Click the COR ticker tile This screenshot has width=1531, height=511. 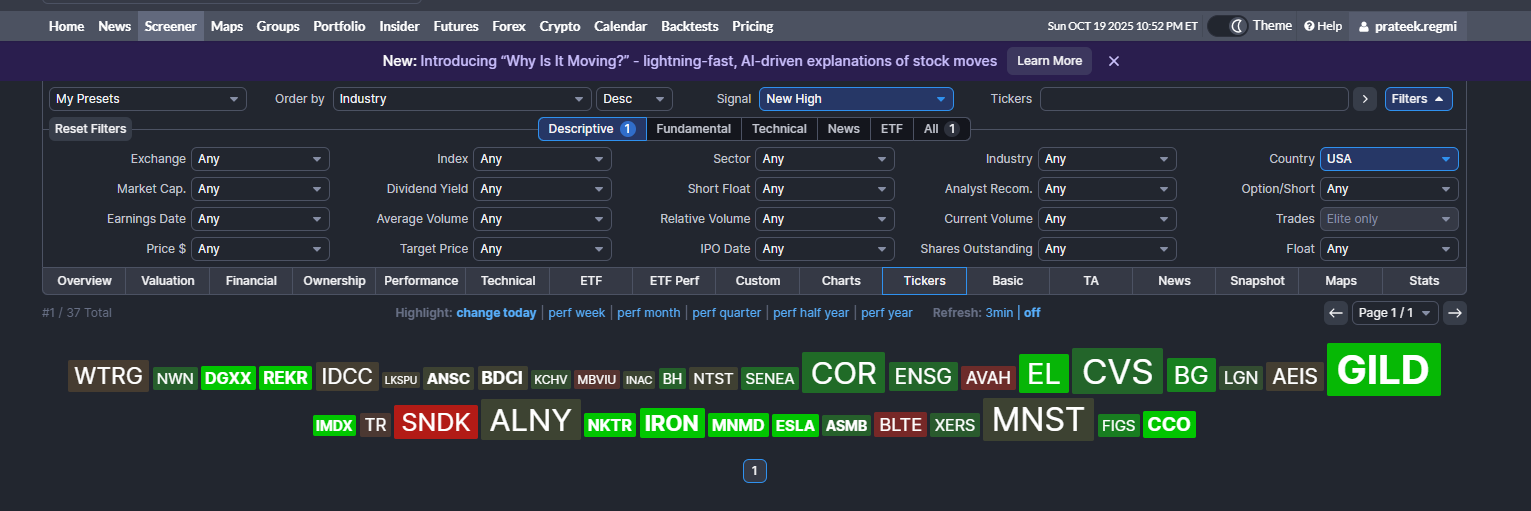(843, 373)
